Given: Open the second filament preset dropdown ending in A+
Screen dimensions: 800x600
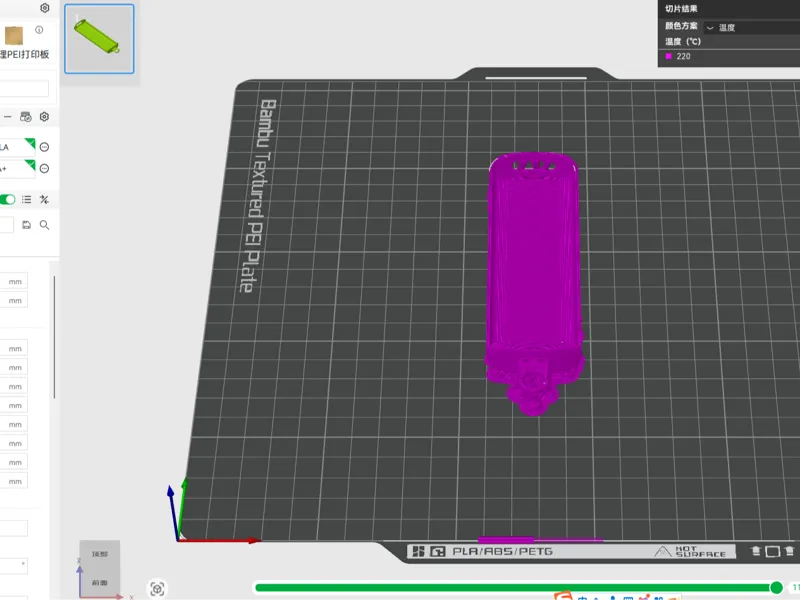Looking at the screenshot, I should pos(17,168).
